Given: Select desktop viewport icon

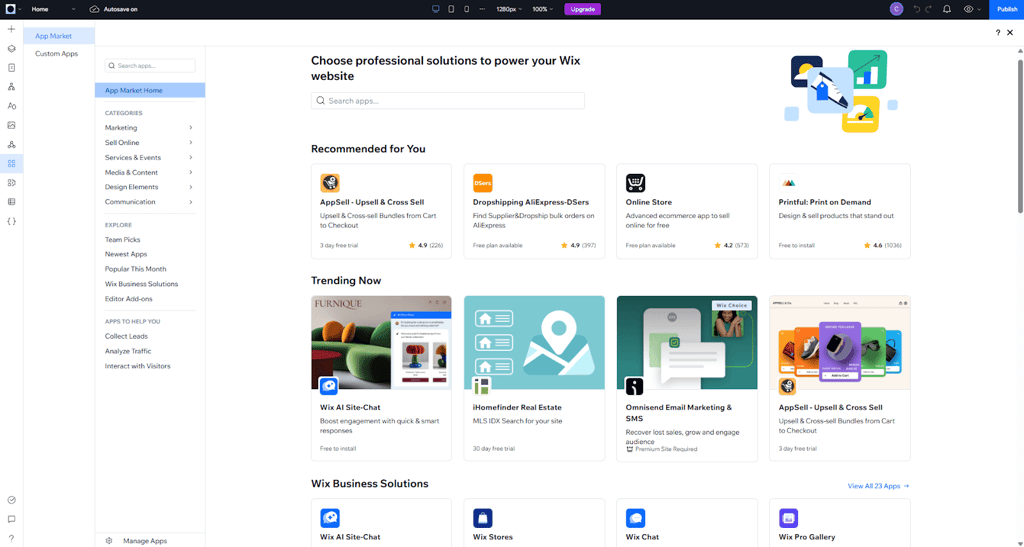Looking at the screenshot, I should pyautogui.click(x=436, y=9).
